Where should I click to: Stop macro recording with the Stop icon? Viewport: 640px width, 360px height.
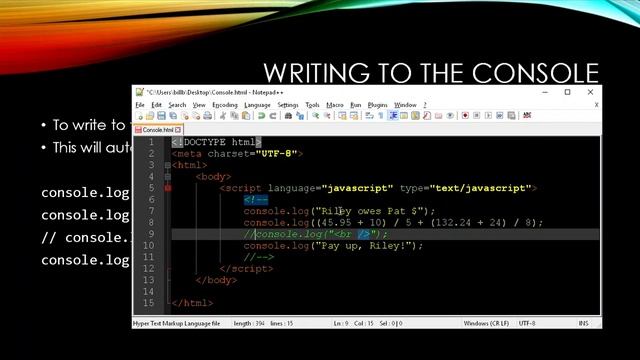(476, 116)
